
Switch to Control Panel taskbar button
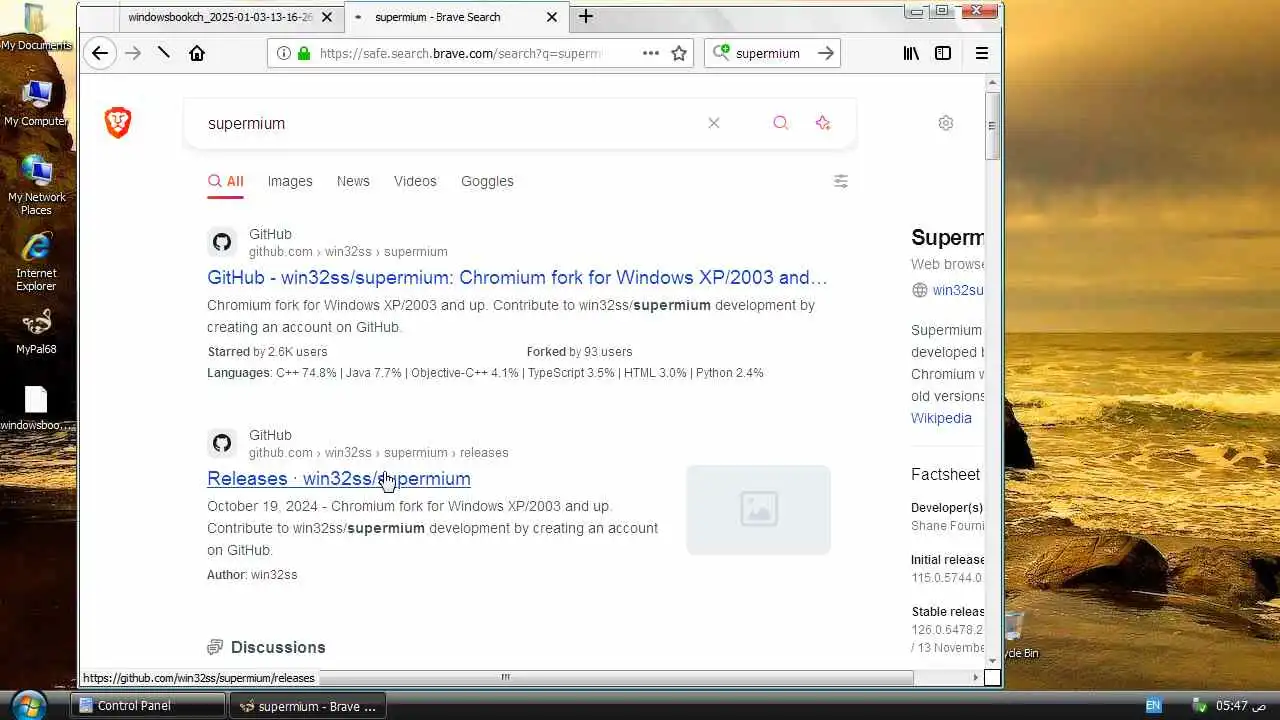[149, 706]
